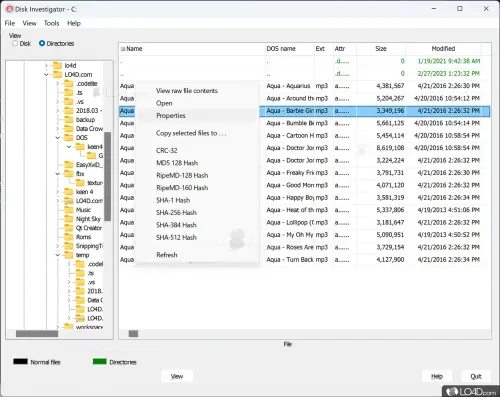Click the DOS folder icon
Image resolution: width=500 pixels, height=397 pixels.
point(69,137)
